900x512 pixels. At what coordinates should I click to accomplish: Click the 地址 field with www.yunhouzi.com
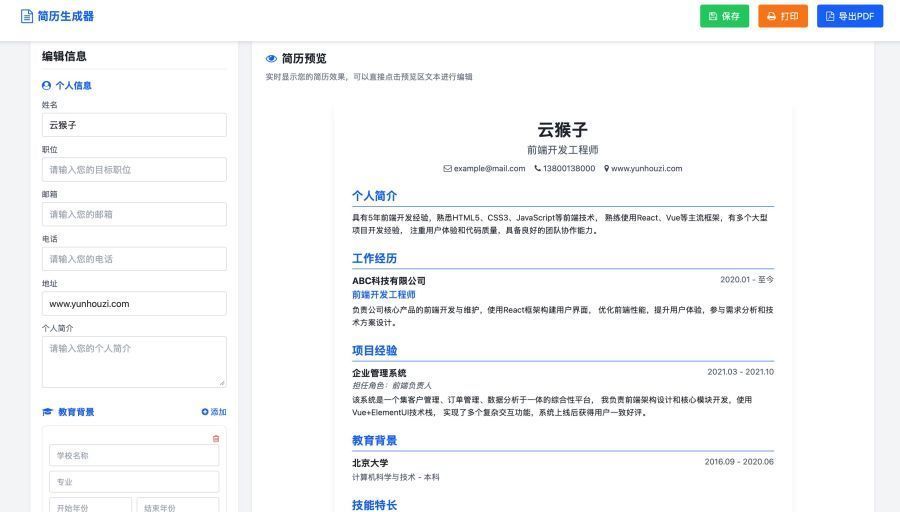pyautogui.click(x=134, y=304)
